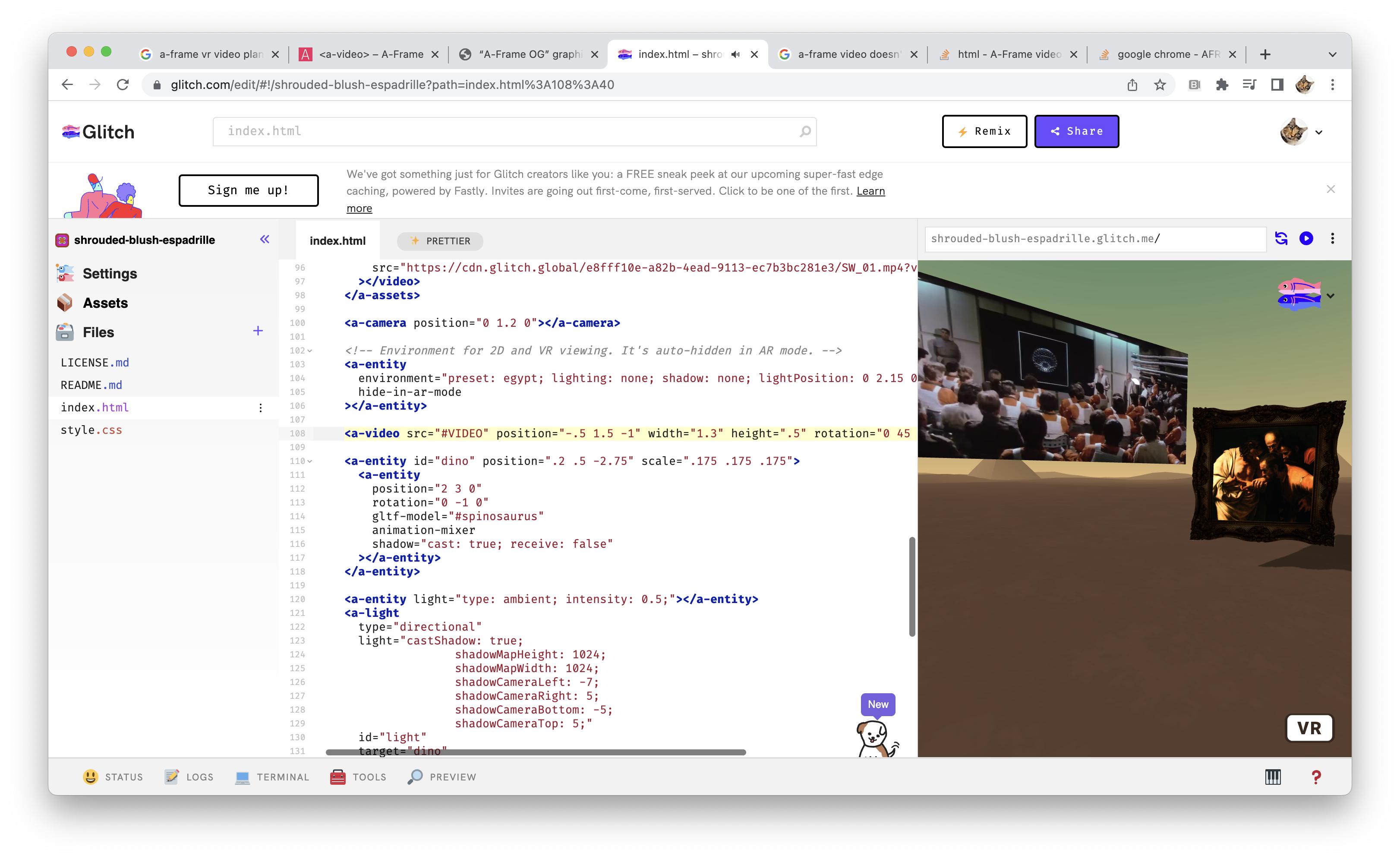The height and width of the screenshot is (859, 1400).
Task: Click the Glitch fish logo
Action: pyautogui.click(x=70, y=131)
